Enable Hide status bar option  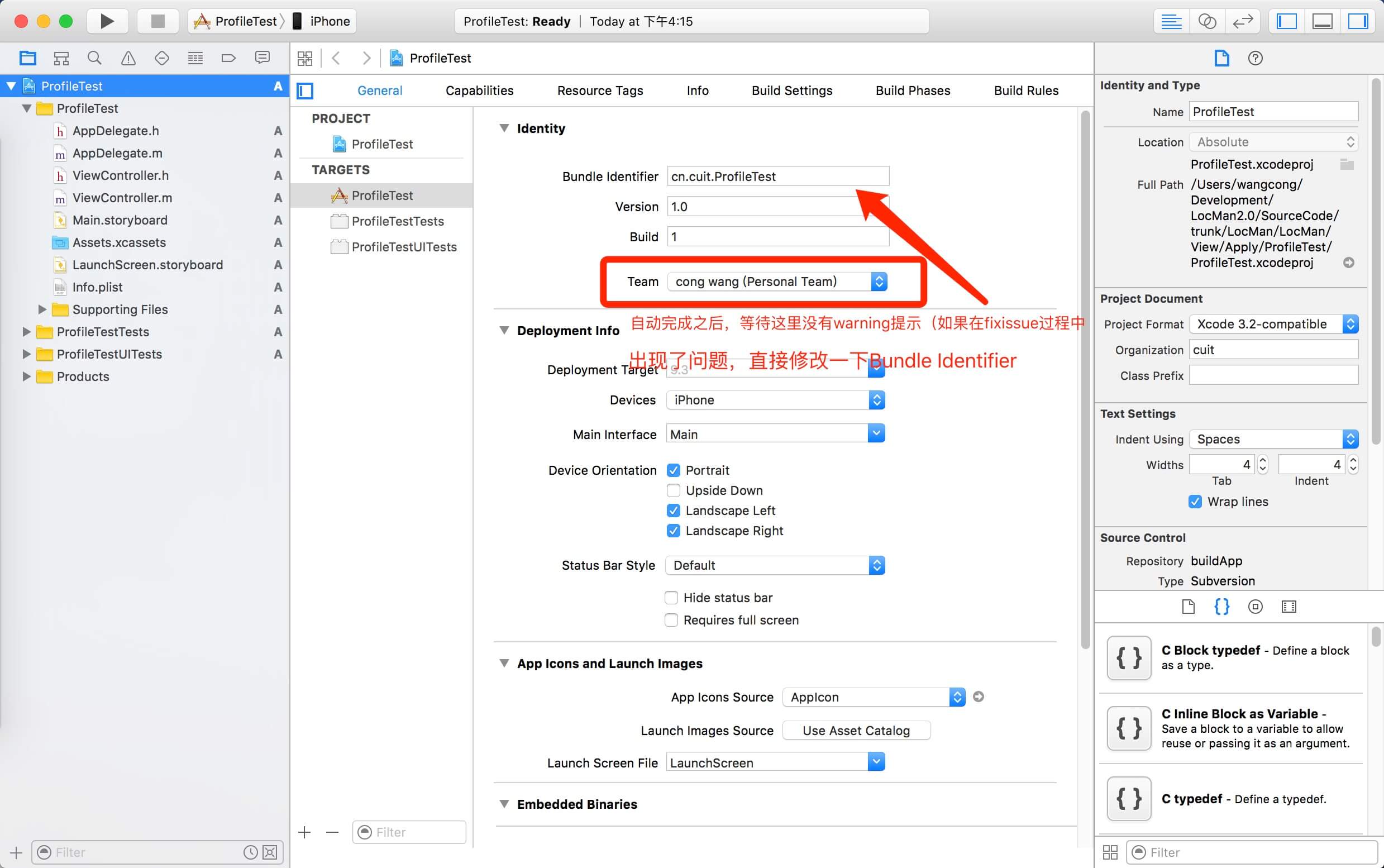click(x=671, y=598)
